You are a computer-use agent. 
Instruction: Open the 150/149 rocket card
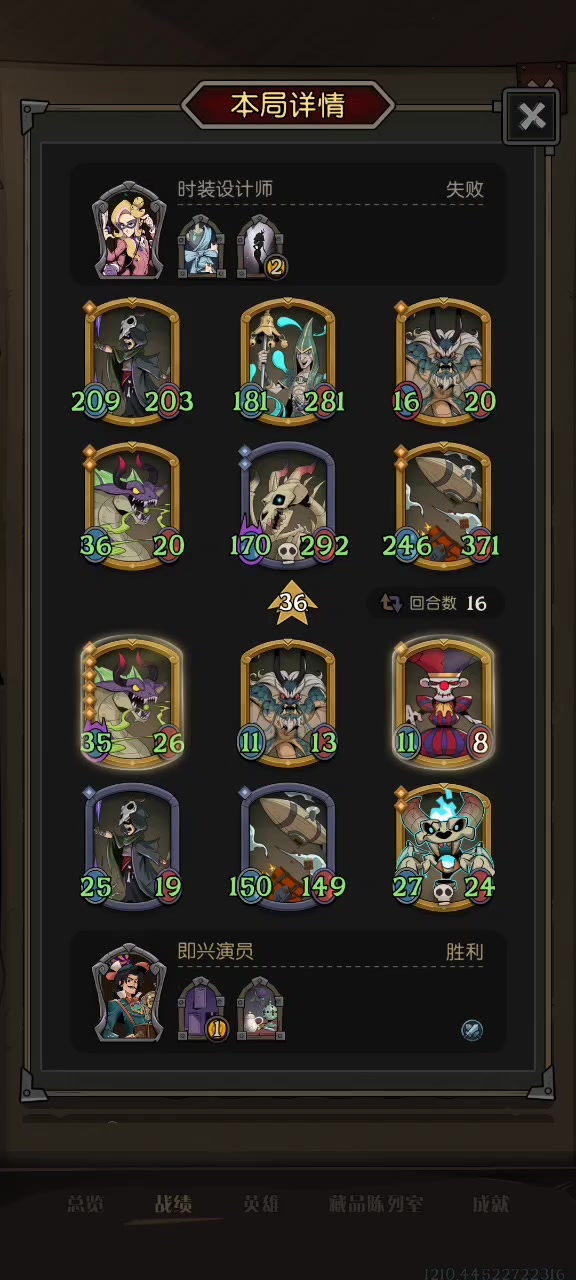point(288,847)
